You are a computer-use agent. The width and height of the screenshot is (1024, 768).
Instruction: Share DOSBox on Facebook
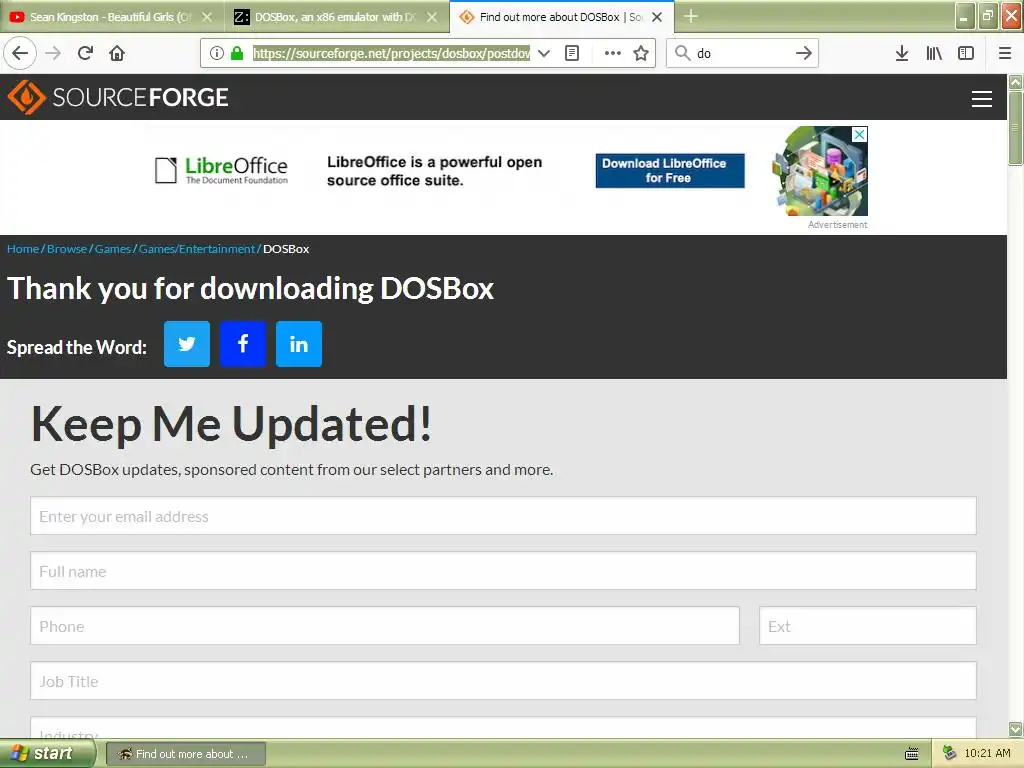pos(243,344)
